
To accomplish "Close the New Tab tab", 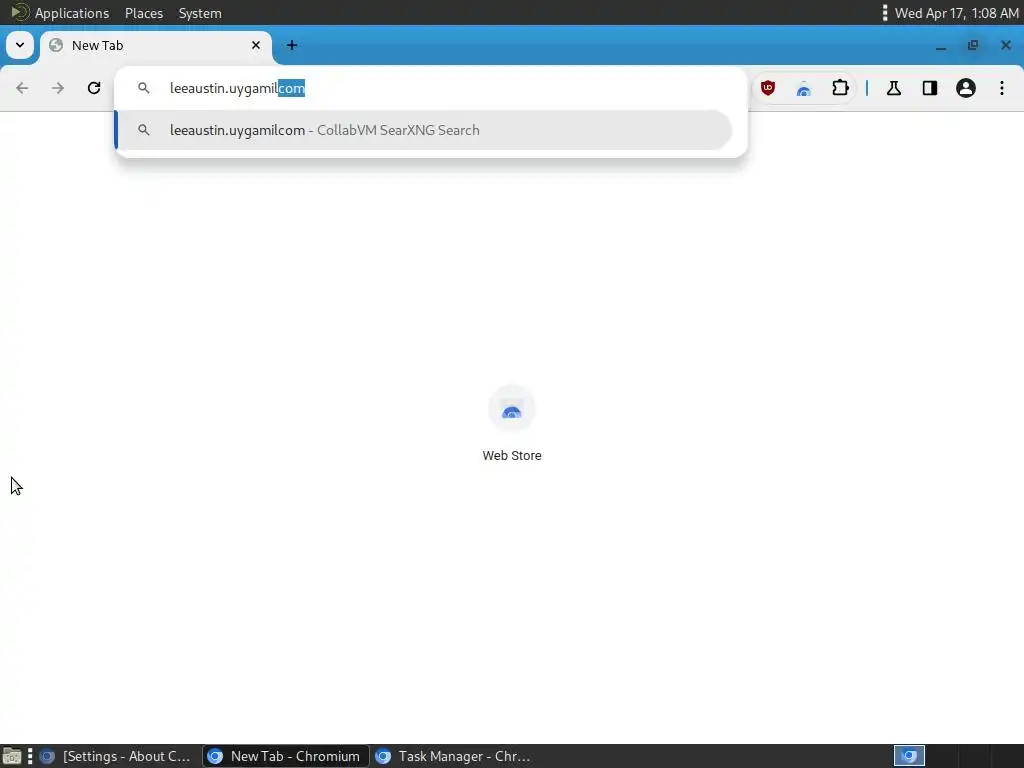I will coord(256,45).
